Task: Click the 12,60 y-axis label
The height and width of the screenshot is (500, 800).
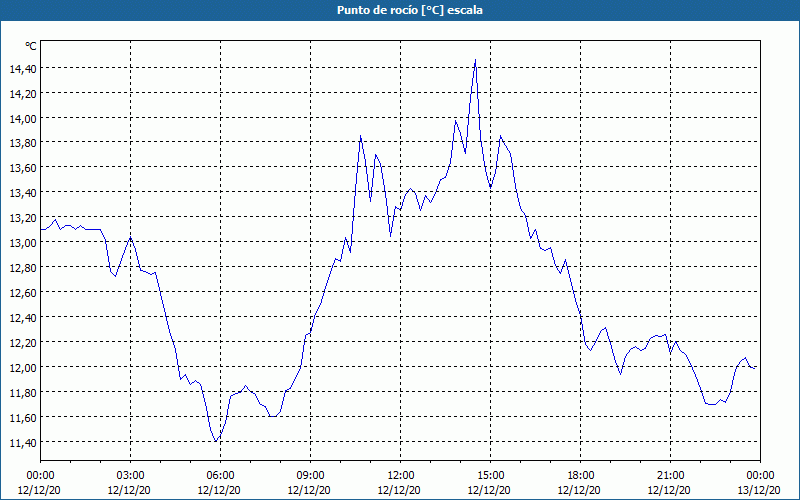Action: click(x=23, y=293)
